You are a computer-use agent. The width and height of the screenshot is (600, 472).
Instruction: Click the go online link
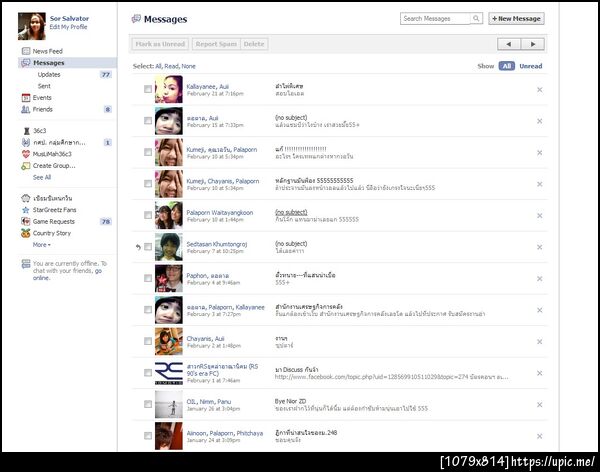pos(67,274)
